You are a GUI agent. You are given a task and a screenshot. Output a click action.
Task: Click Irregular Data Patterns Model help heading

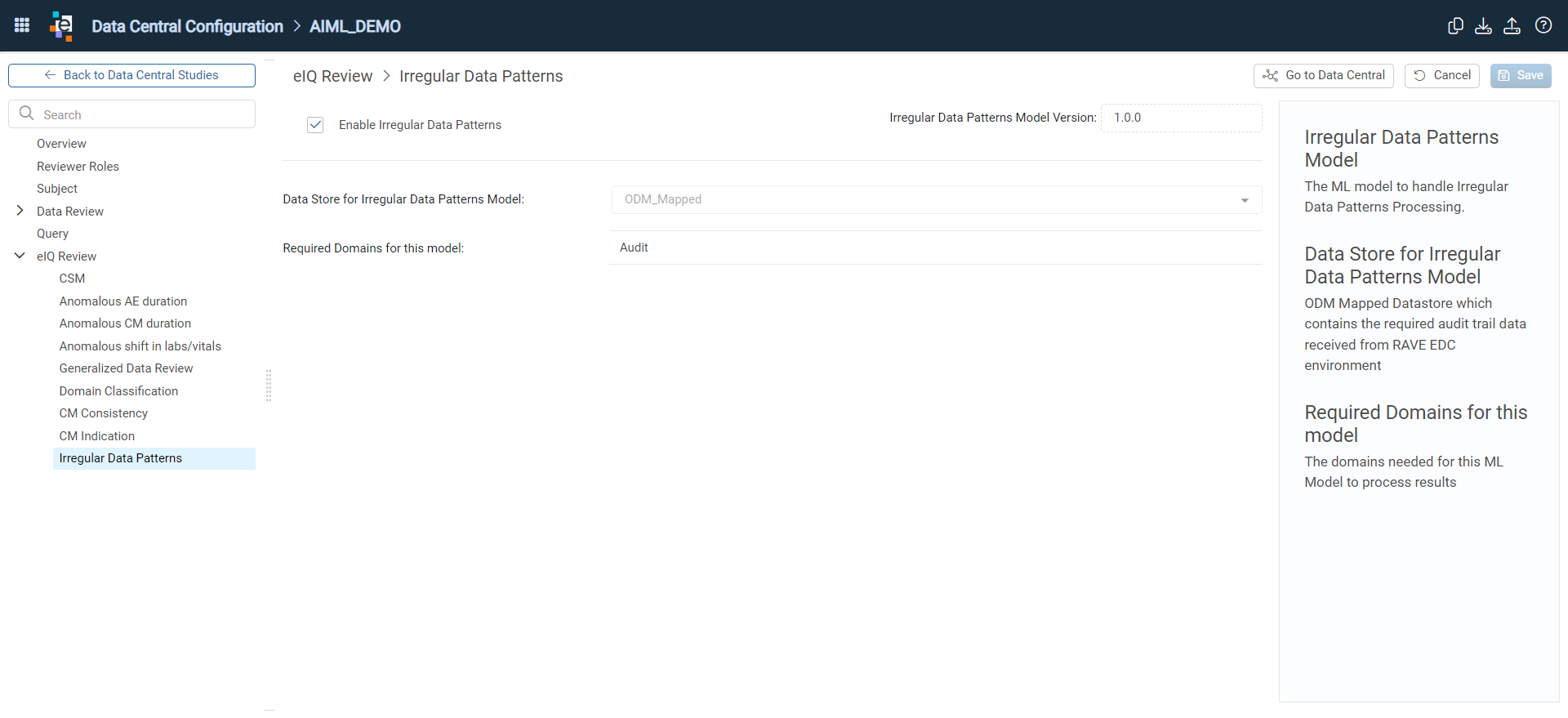pyautogui.click(x=1401, y=149)
